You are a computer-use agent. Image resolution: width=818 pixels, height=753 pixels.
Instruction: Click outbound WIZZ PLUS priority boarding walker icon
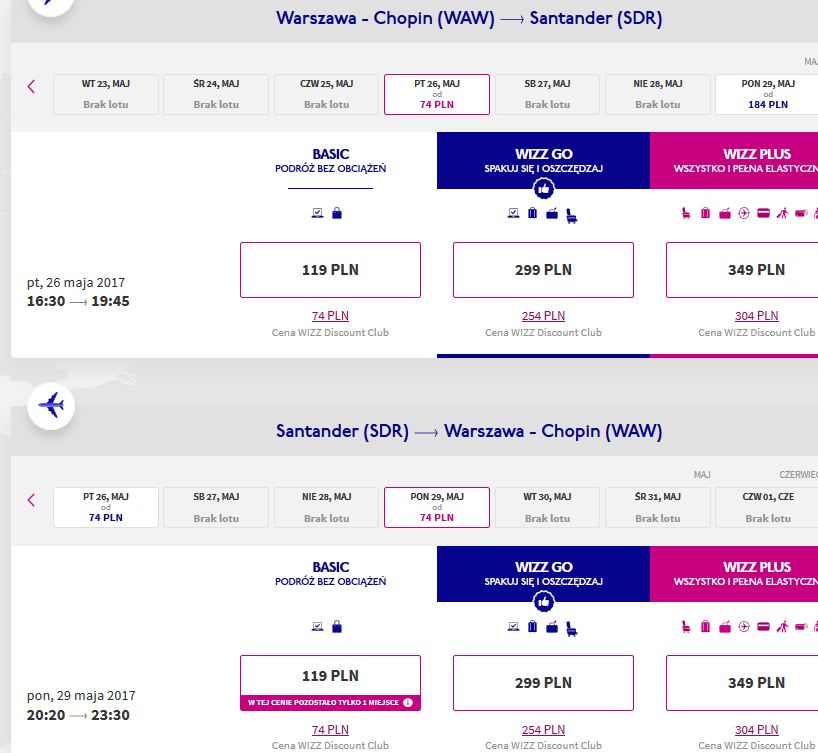click(x=782, y=213)
